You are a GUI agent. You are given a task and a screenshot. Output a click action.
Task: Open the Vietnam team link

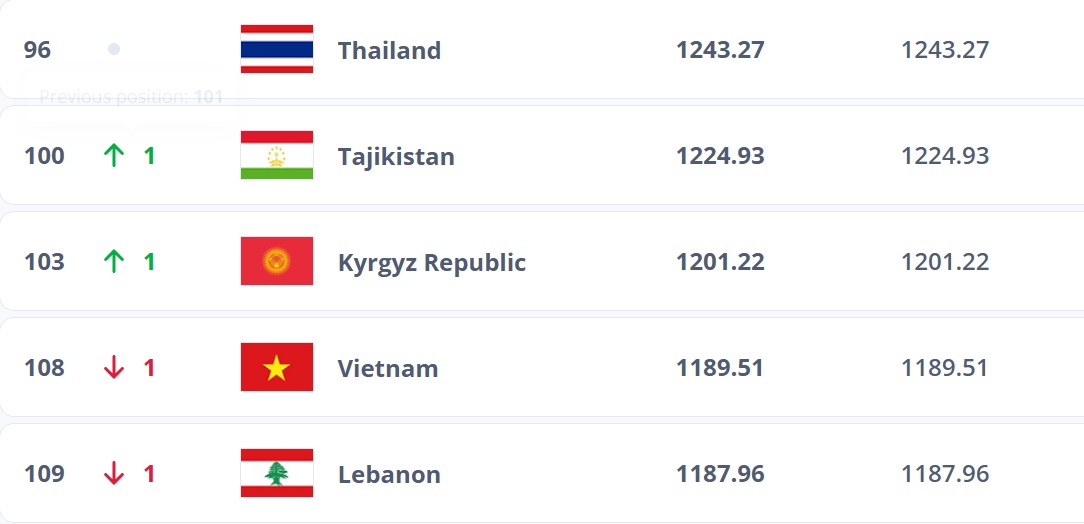point(388,368)
